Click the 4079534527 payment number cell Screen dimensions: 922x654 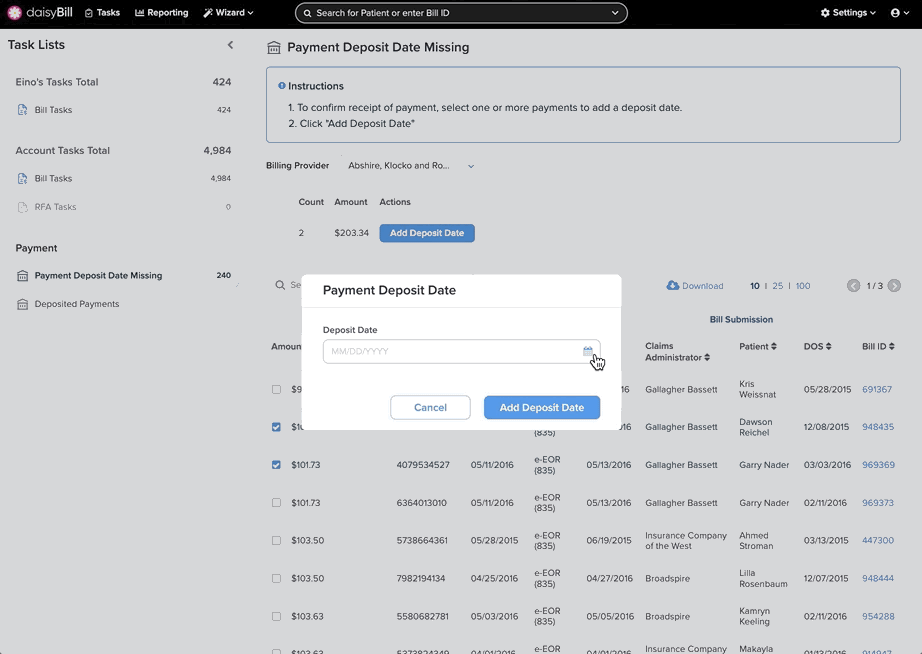(x=423, y=465)
